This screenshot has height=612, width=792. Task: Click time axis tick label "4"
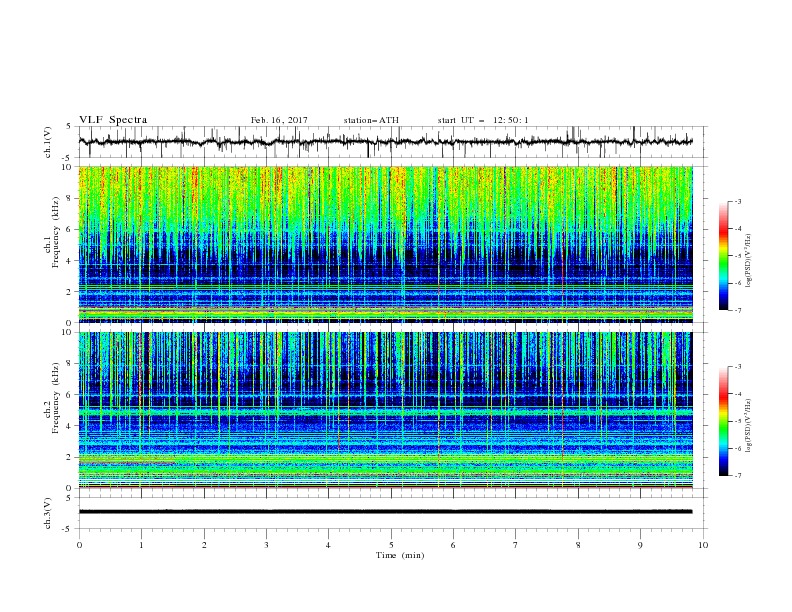(328, 545)
